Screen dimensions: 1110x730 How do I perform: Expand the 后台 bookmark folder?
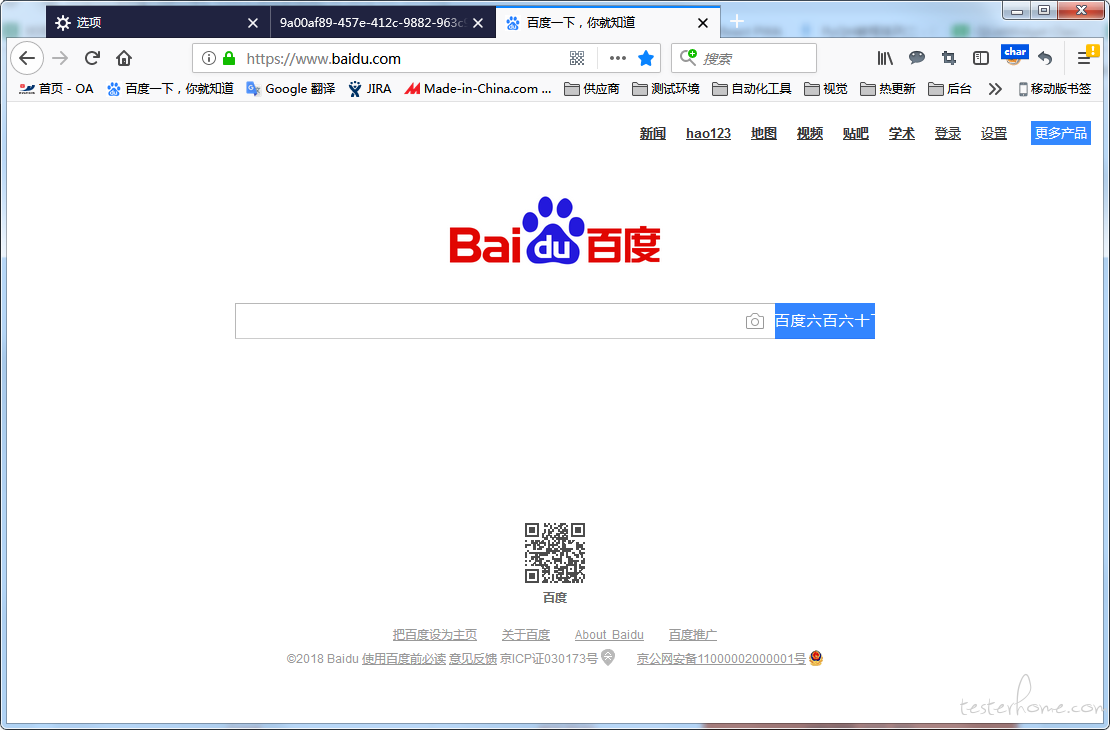(x=949, y=89)
